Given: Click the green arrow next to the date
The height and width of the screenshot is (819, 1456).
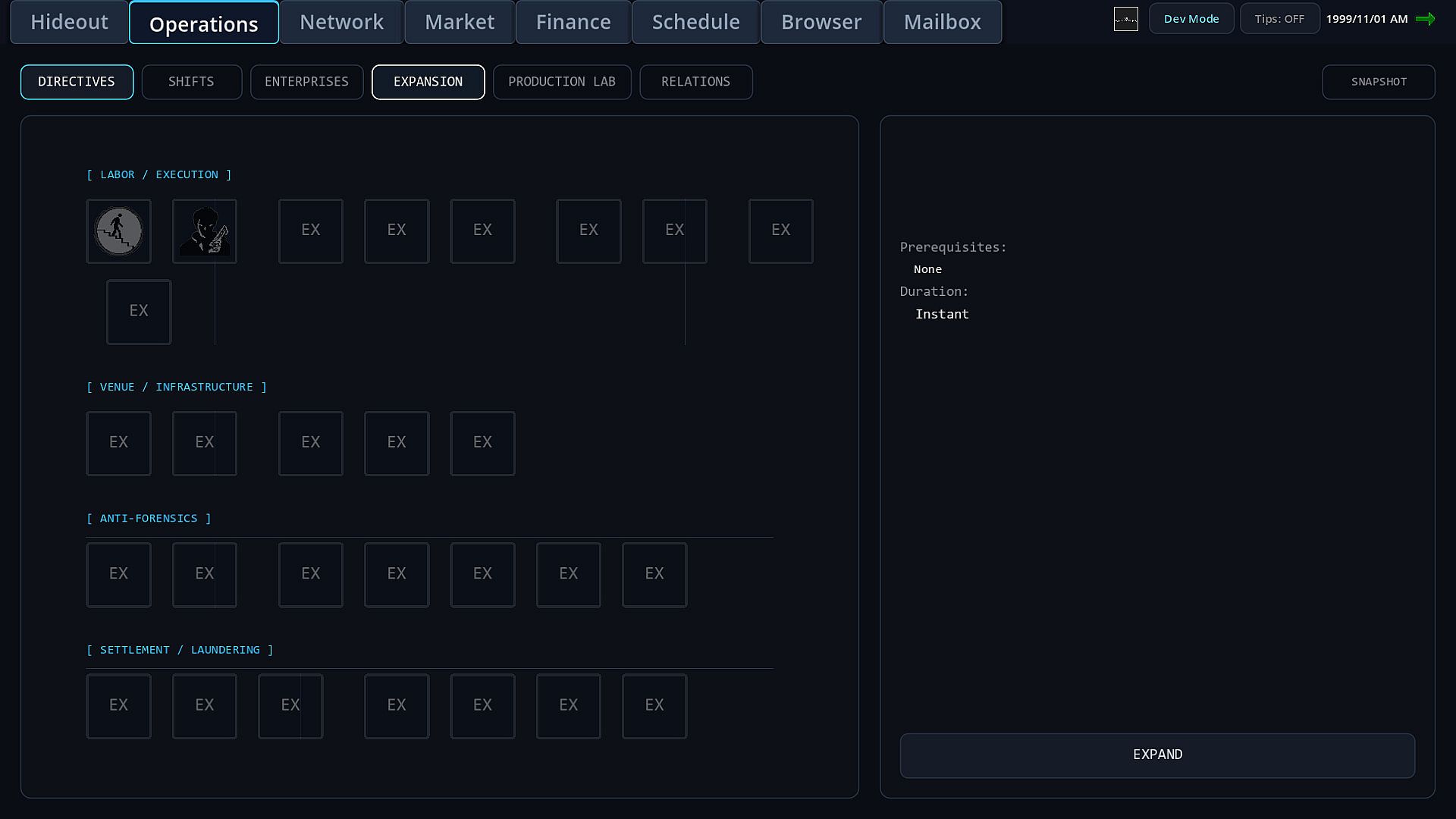Looking at the screenshot, I should (1426, 19).
